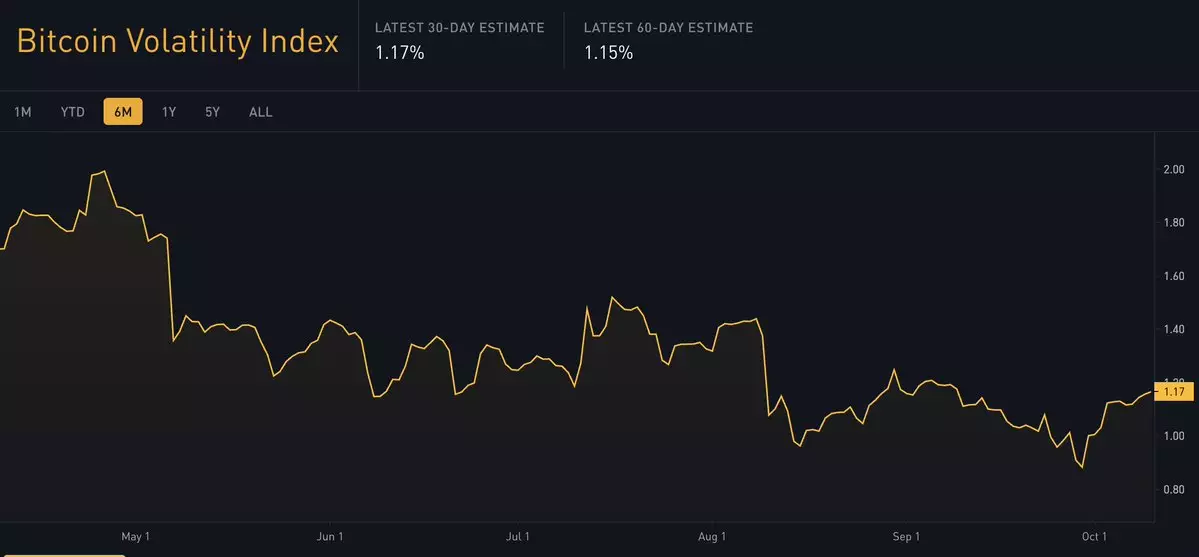Click the Jul 1 date axis label
The image size is (1199, 557).
[x=518, y=537]
